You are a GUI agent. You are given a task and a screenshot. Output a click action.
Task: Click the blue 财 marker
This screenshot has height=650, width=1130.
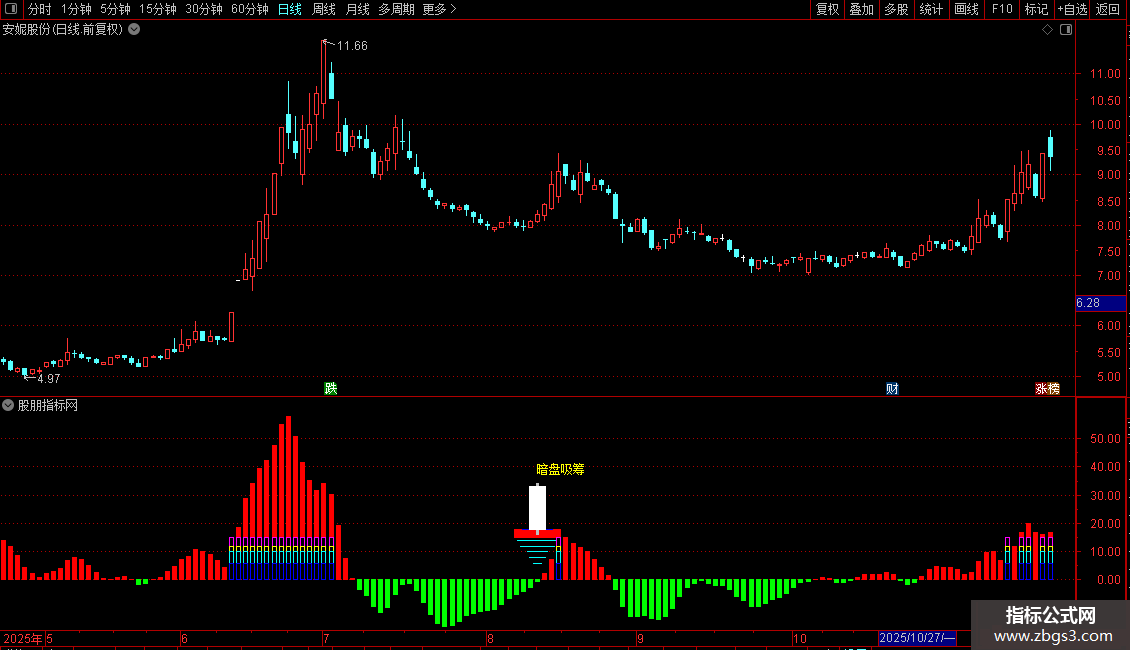tap(892, 389)
